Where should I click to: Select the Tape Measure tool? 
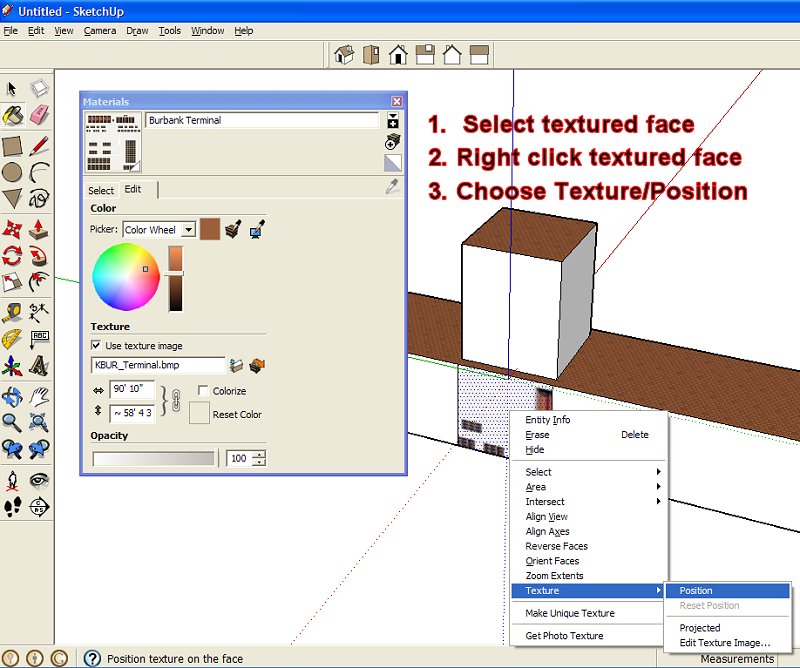click(13, 310)
